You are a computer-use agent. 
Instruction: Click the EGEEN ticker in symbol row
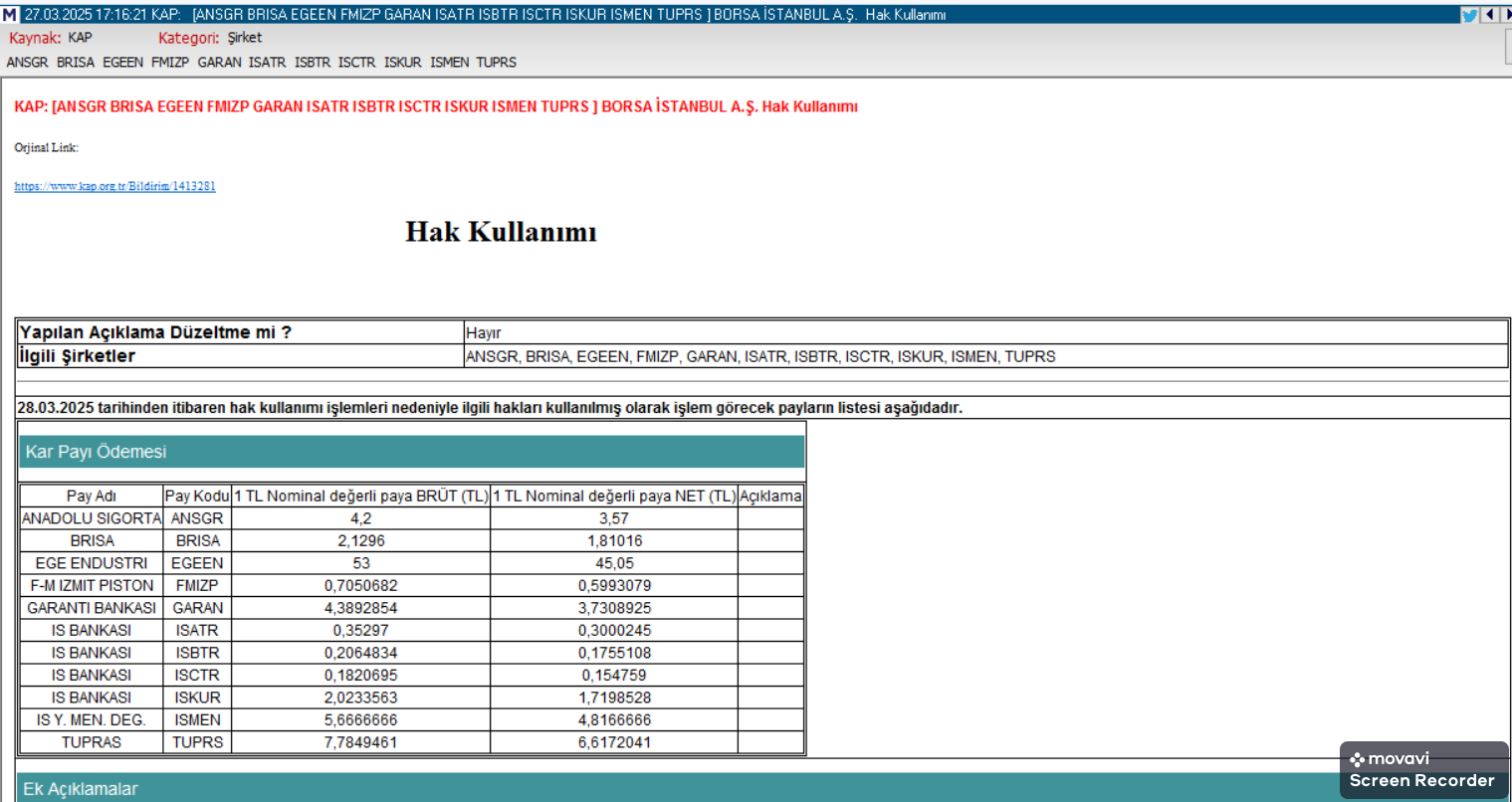122,62
